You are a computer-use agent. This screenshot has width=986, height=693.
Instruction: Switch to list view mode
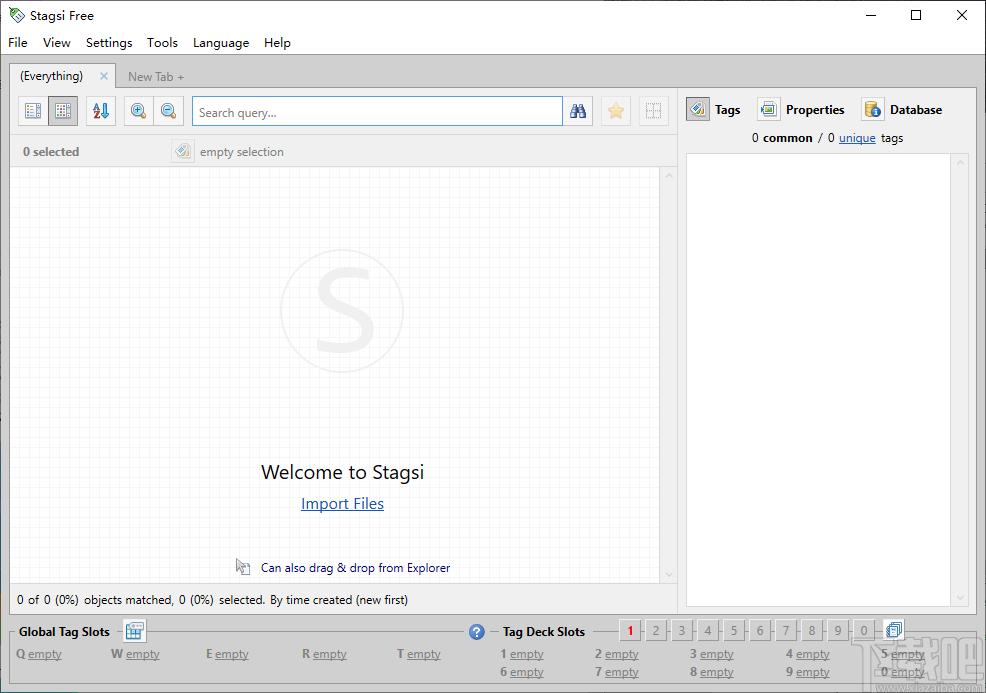33,111
